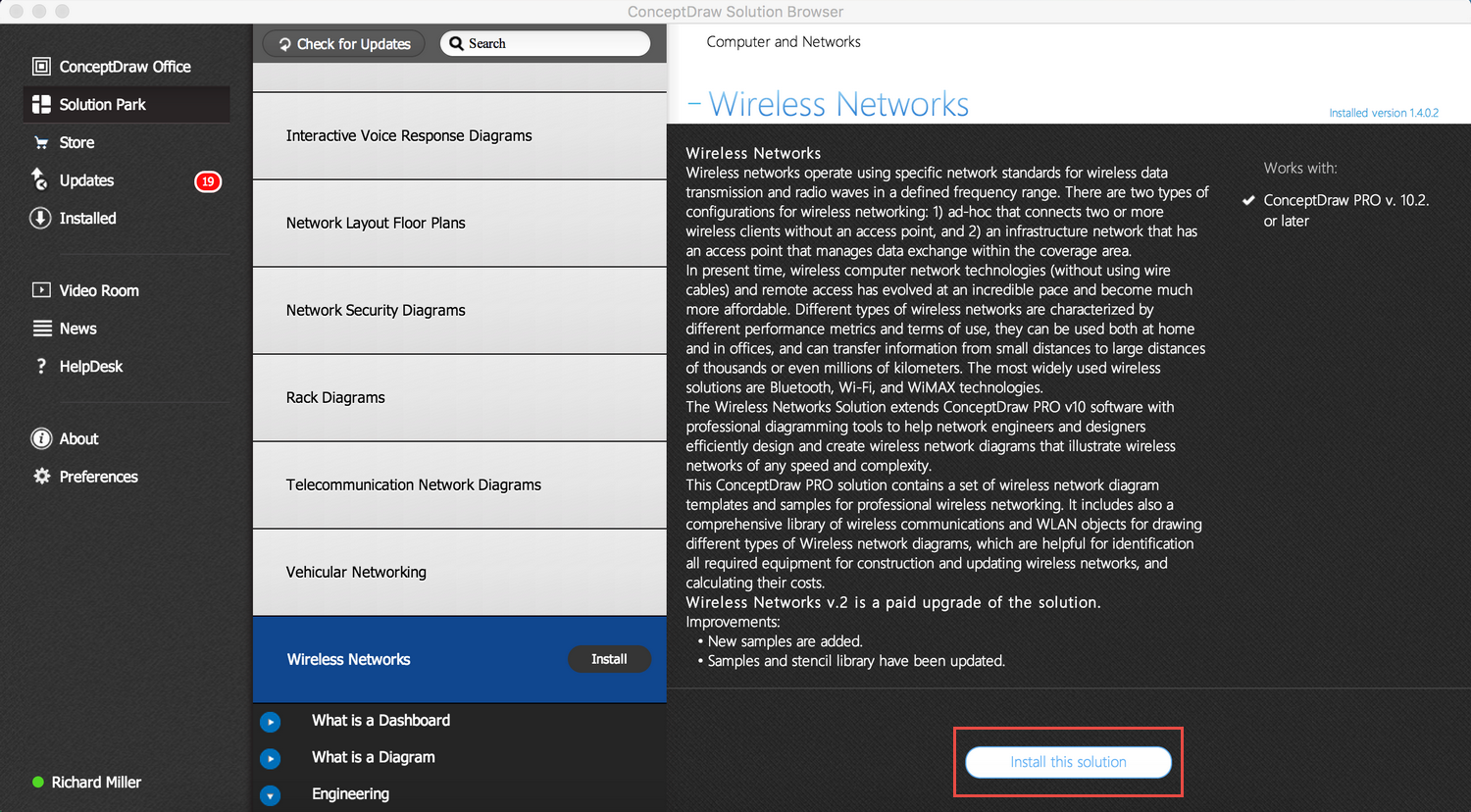Click the green status dot by Richard Miller
This screenshot has height=812, width=1471.
[38, 782]
